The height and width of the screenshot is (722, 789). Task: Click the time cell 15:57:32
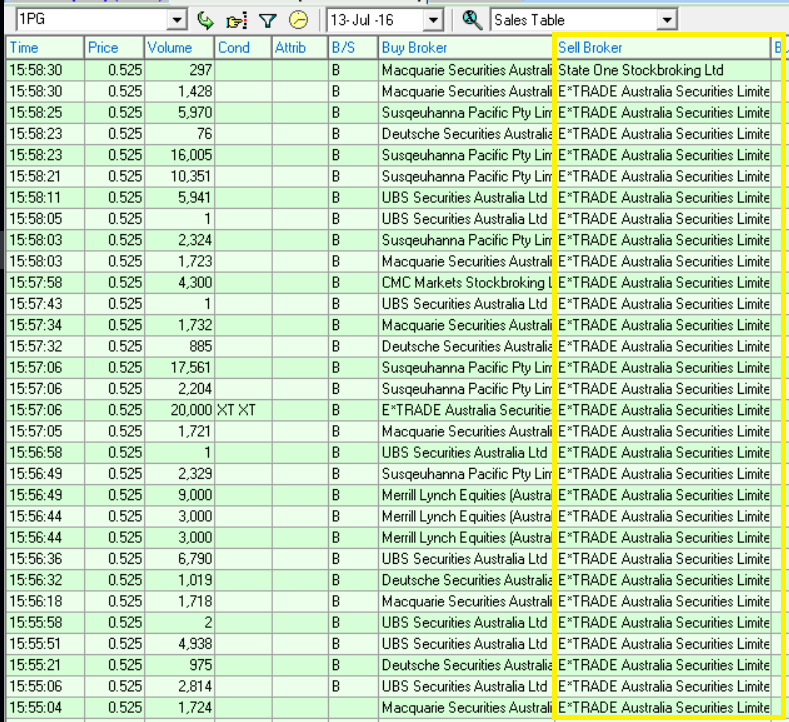44,347
